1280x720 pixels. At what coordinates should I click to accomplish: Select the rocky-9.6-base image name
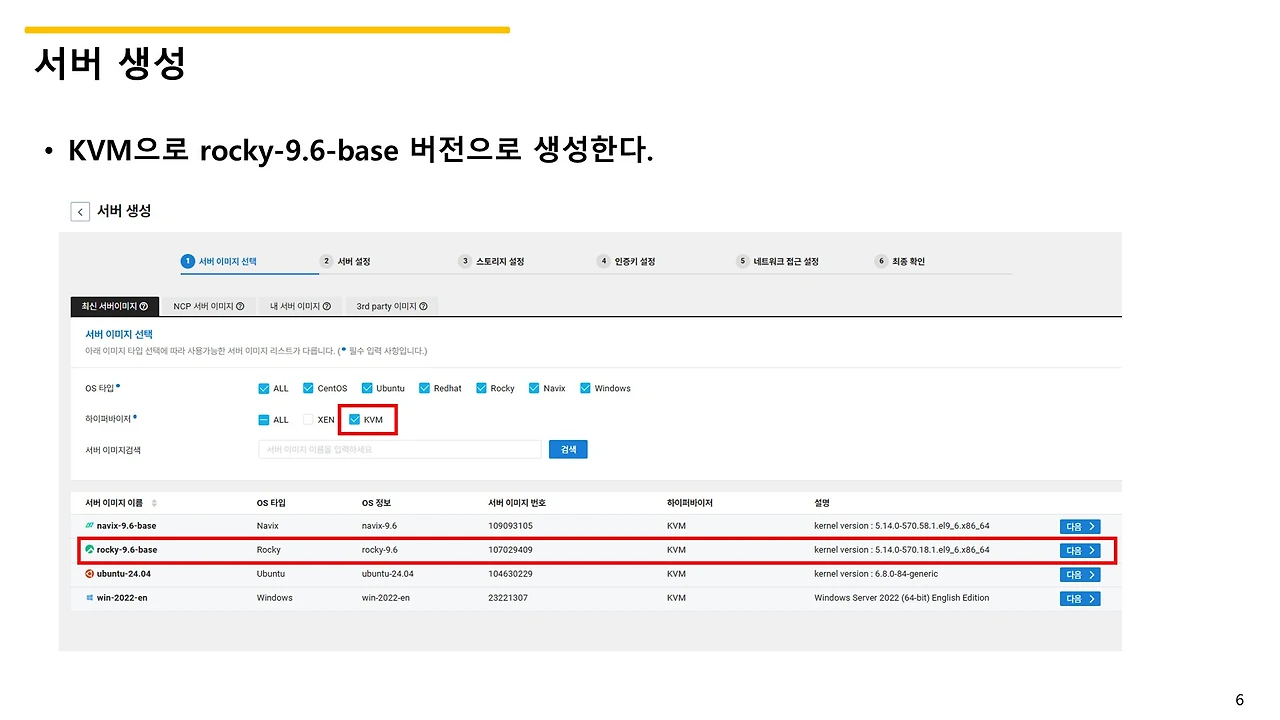tap(127, 550)
